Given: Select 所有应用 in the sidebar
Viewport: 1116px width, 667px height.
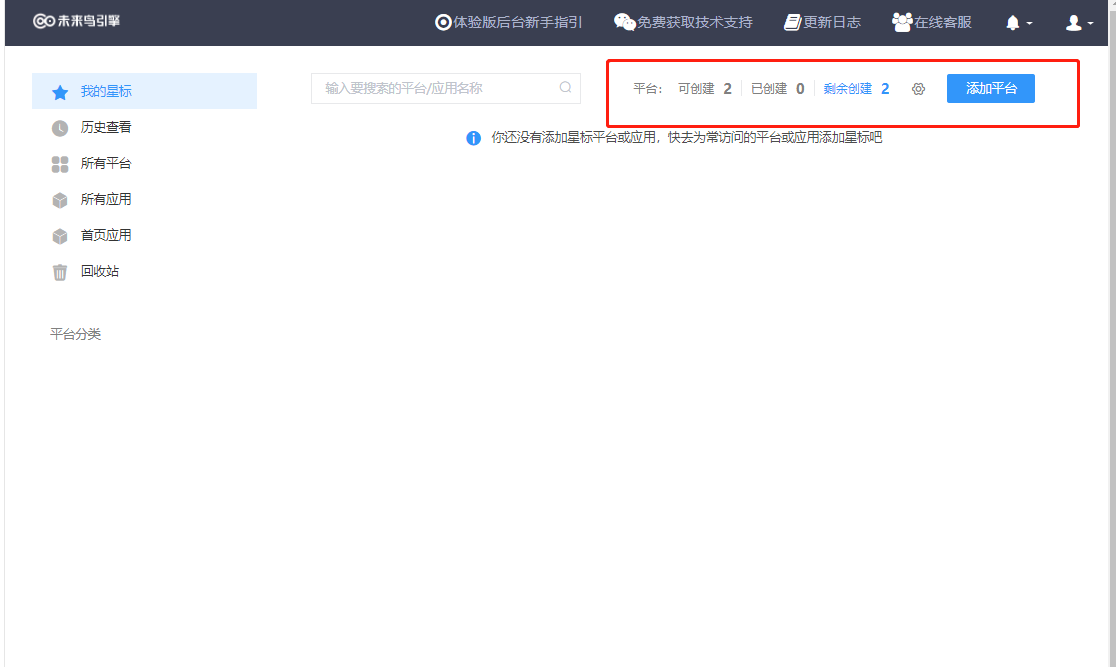Looking at the screenshot, I should (x=144, y=199).
